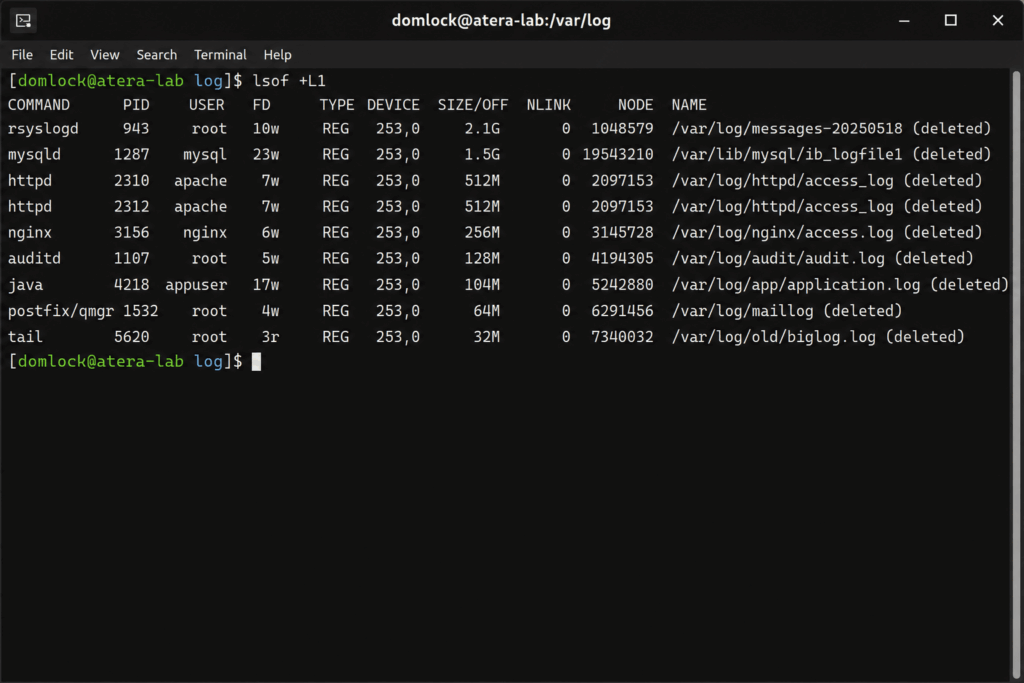Click the size value 128M
The height and width of the screenshot is (683, 1024).
(482, 259)
